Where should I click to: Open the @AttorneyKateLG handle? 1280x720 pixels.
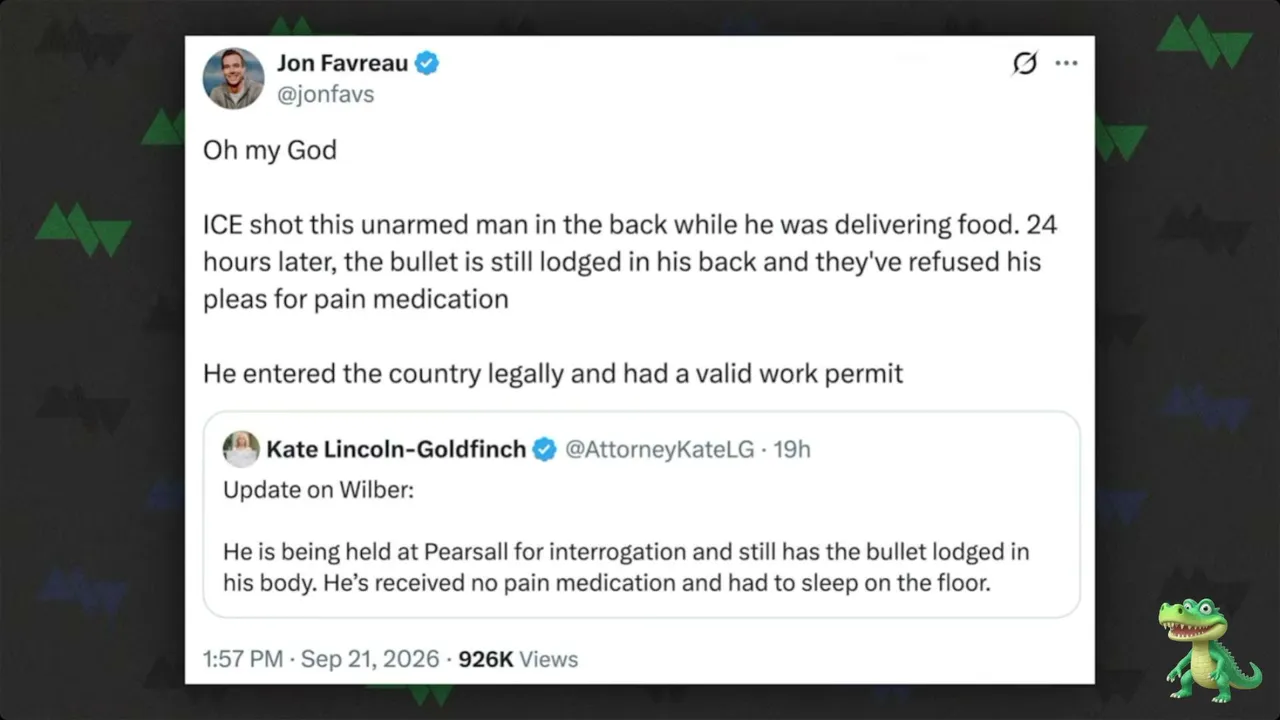click(660, 449)
